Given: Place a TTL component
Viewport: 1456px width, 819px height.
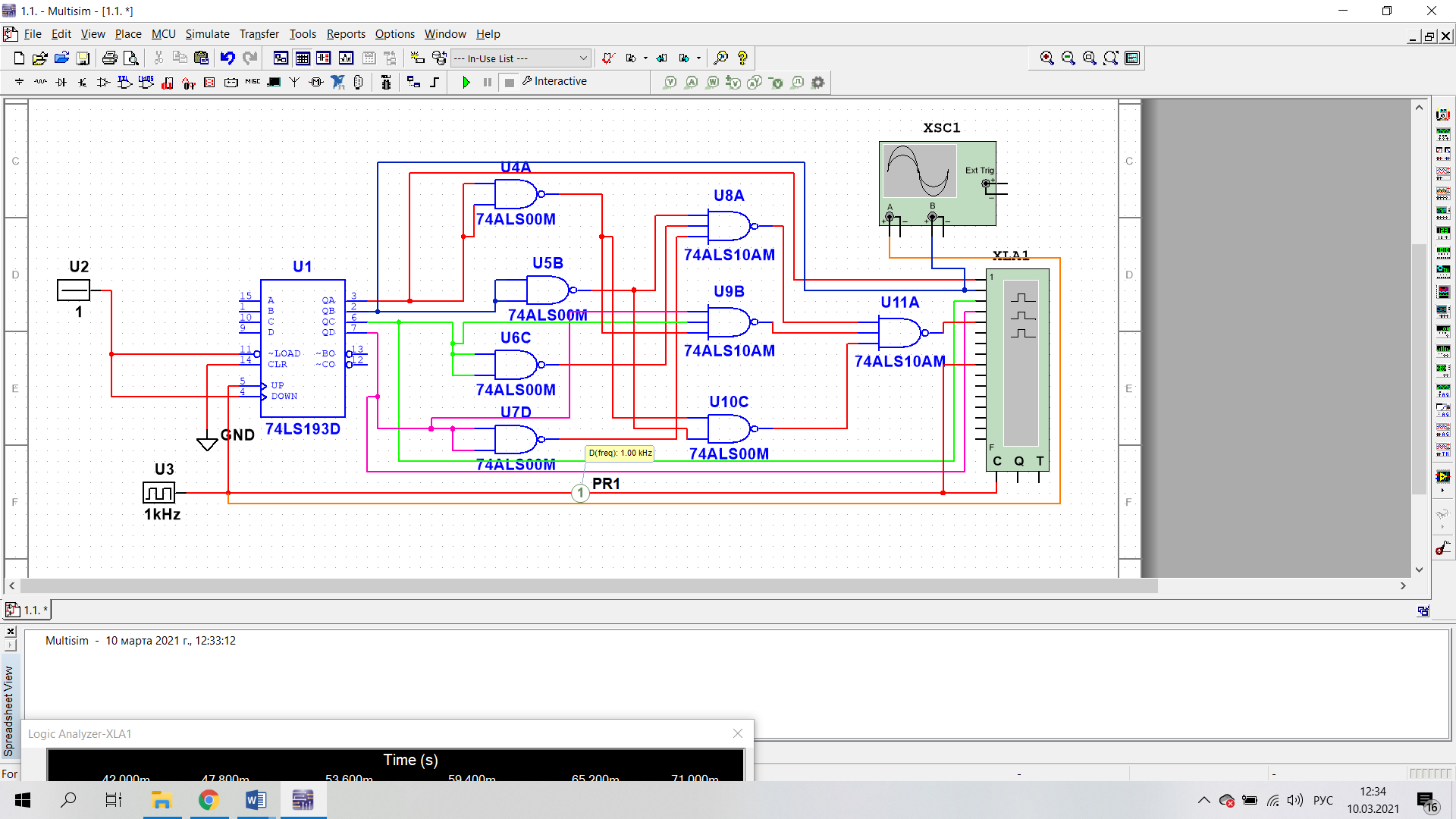Looking at the screenshot, I should [125, 82].
